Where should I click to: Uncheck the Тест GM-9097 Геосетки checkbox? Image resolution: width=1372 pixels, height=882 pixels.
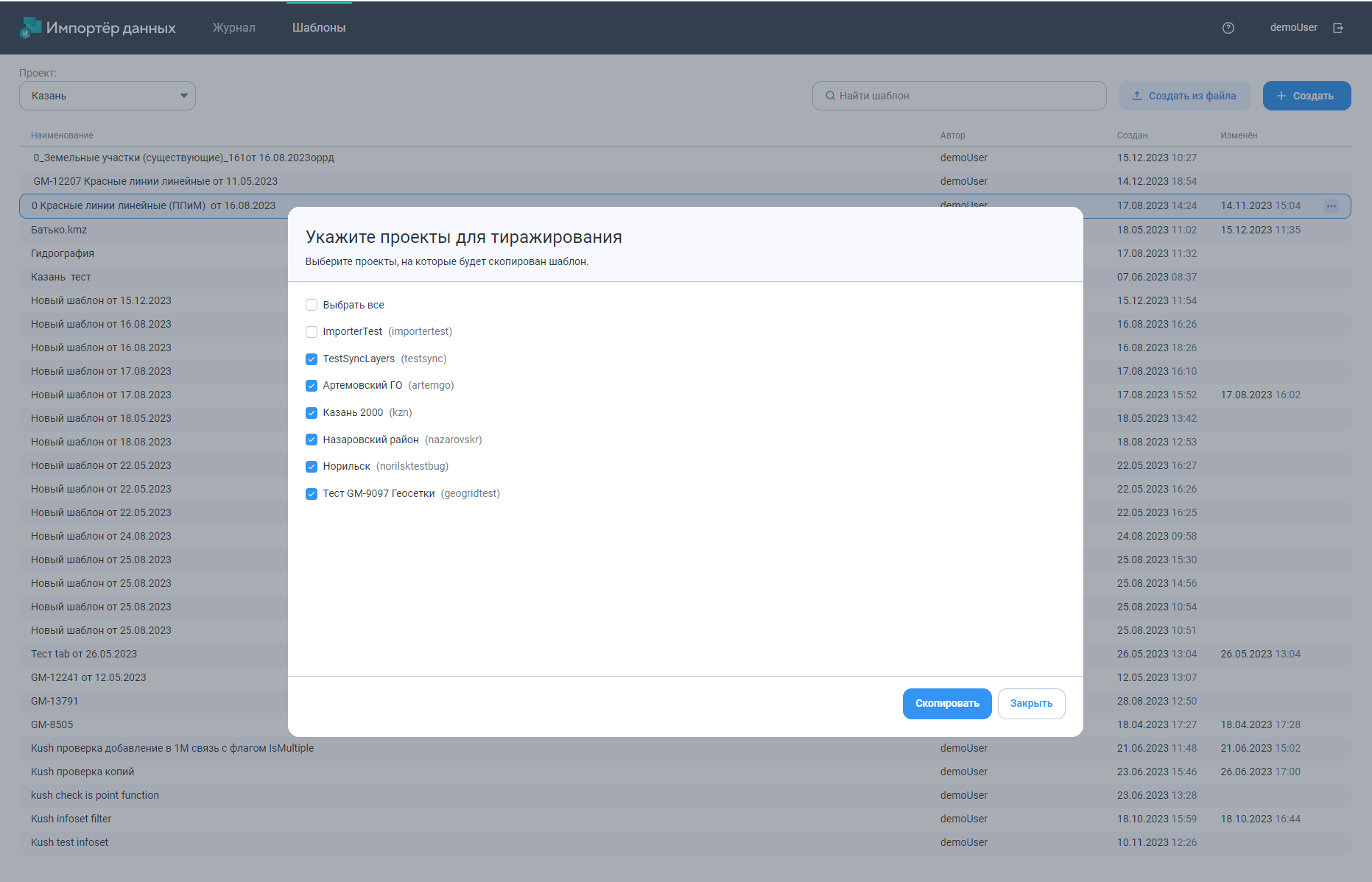tap(312, 494)
